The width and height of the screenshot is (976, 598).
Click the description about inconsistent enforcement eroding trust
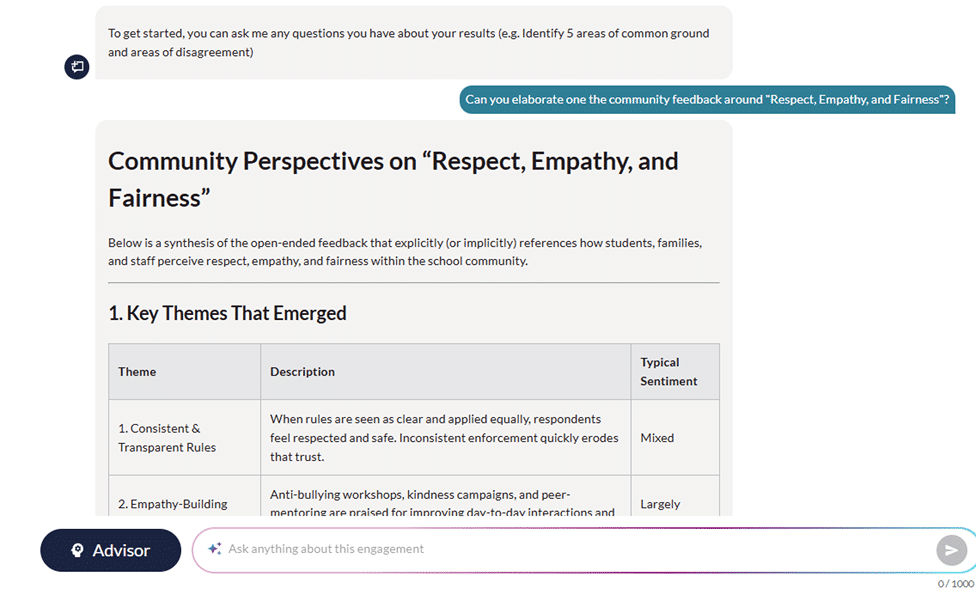tap(444, 438)
